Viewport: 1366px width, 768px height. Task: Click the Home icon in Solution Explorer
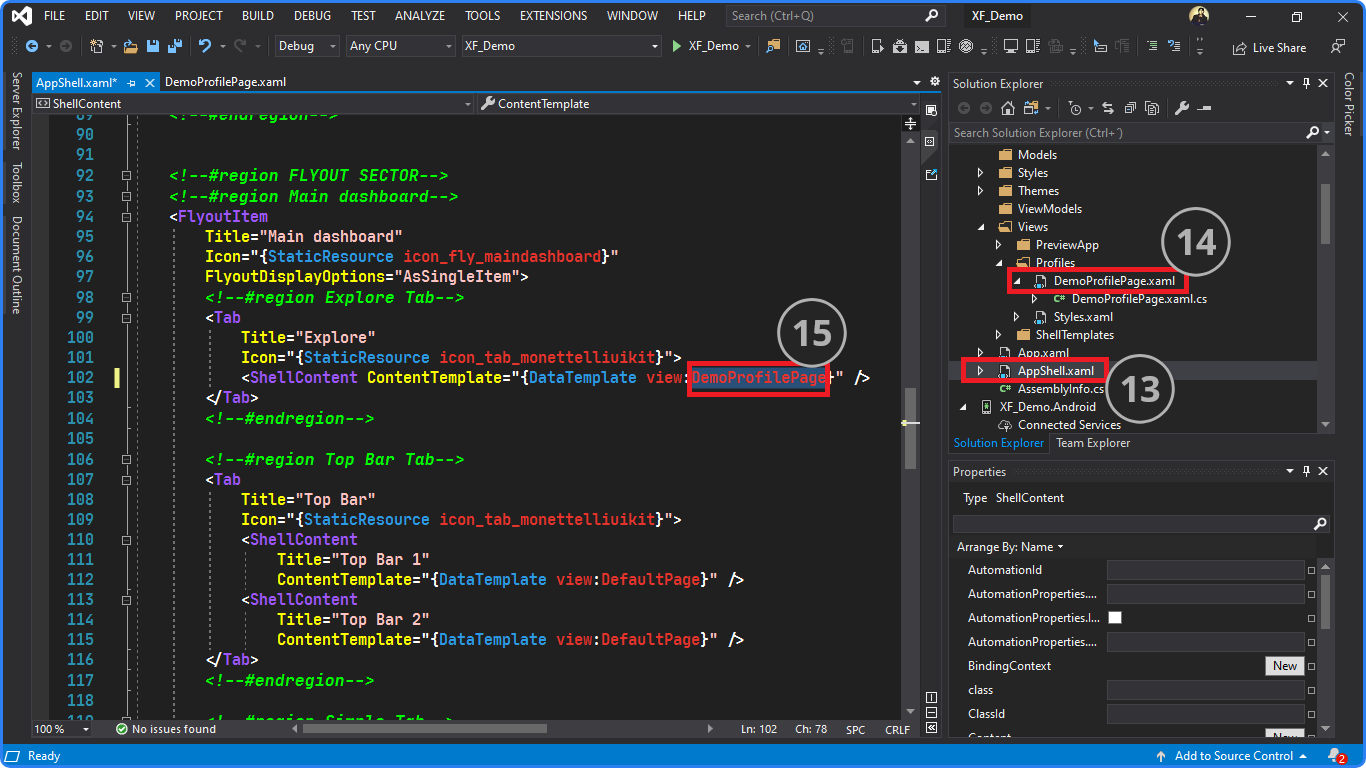[x=1008, y=108]
